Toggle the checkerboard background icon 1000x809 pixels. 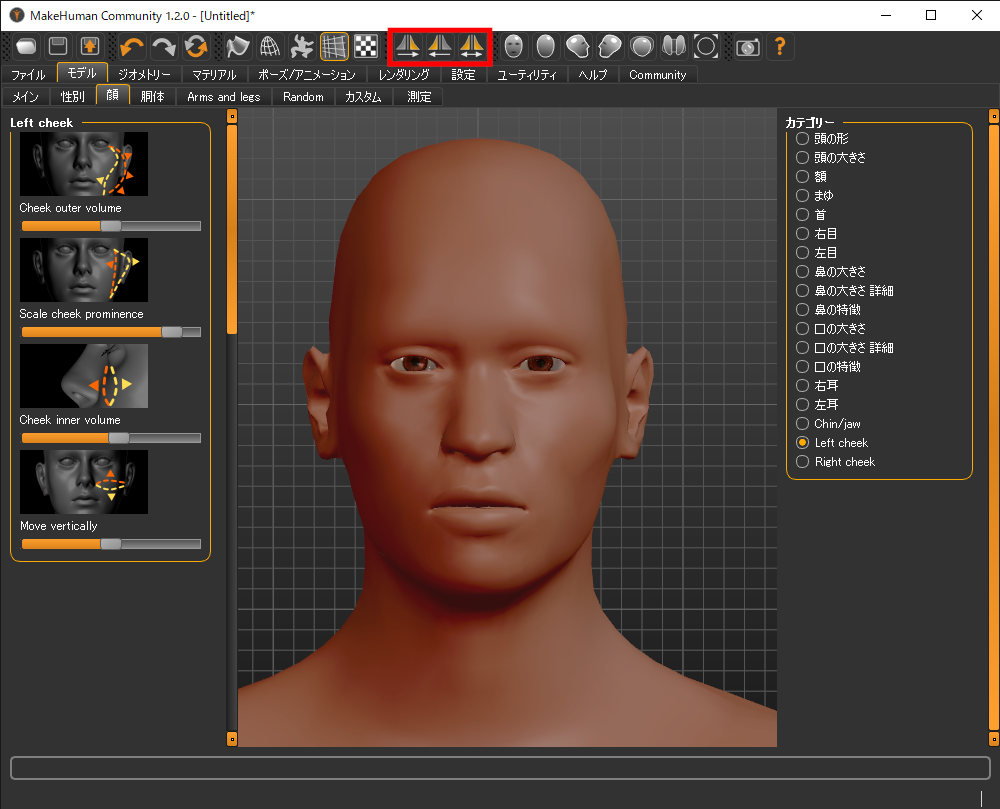[366, 46]
